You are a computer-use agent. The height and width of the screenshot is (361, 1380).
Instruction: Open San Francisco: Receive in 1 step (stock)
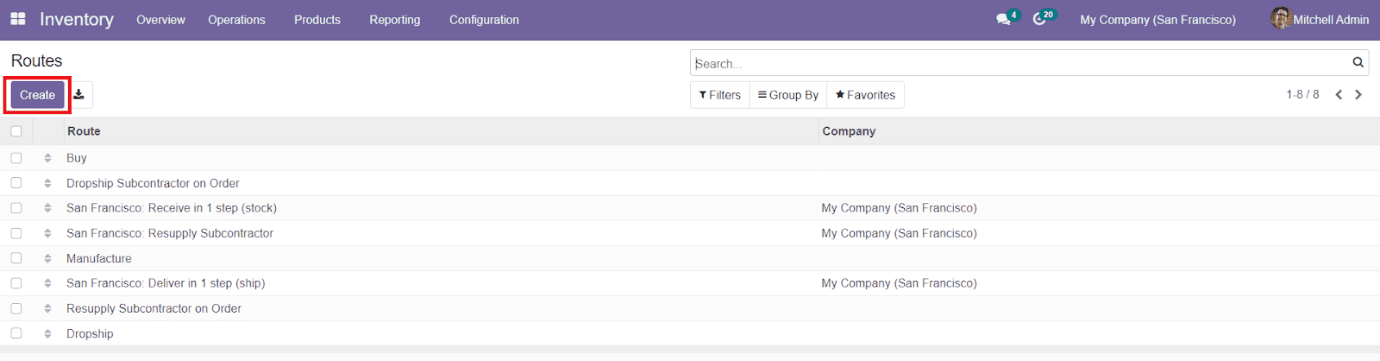tap(171, 208)
